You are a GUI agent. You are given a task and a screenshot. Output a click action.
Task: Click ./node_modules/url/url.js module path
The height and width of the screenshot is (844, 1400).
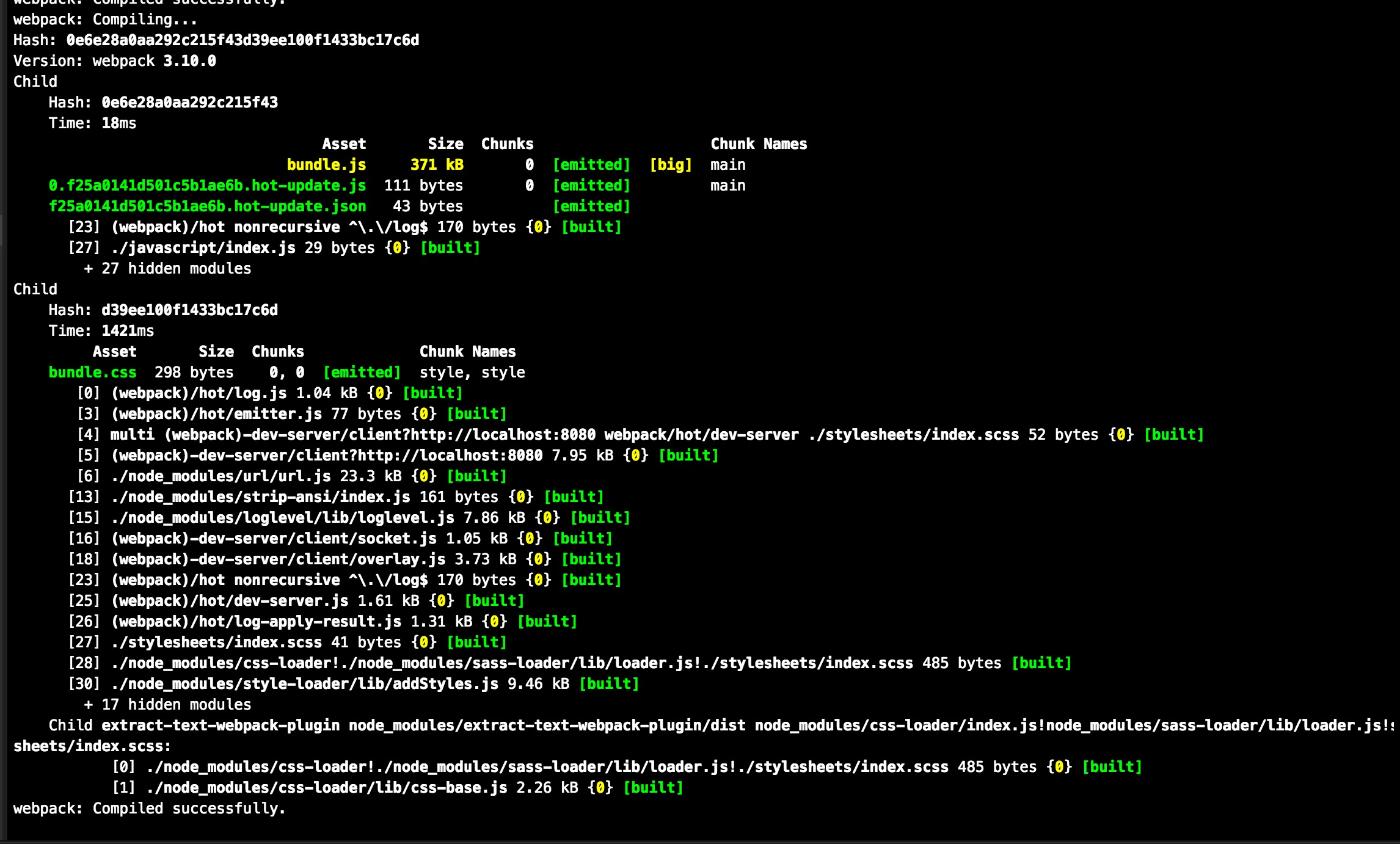221,476
